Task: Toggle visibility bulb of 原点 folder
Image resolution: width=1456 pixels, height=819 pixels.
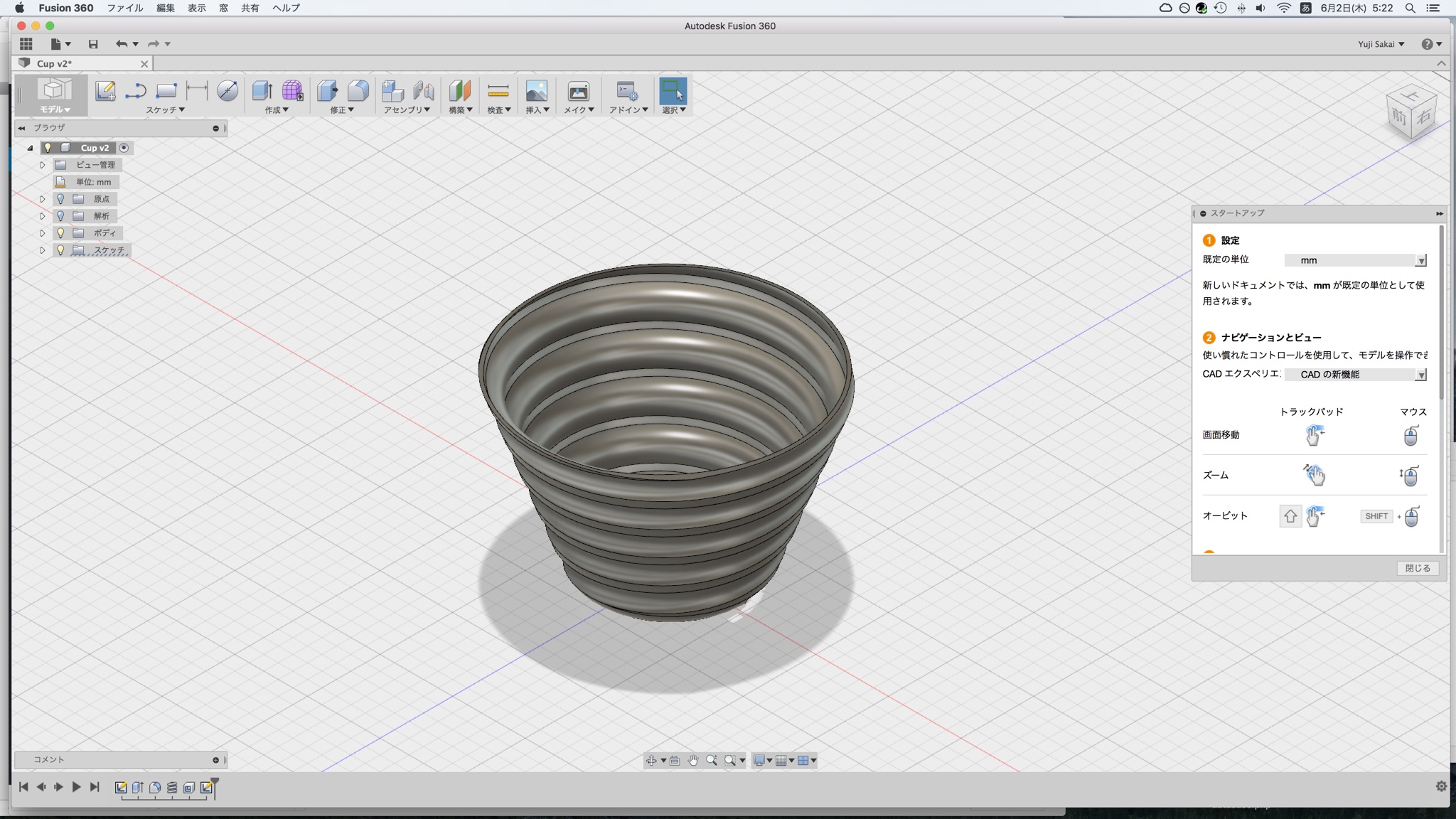Action: [60, 199]
